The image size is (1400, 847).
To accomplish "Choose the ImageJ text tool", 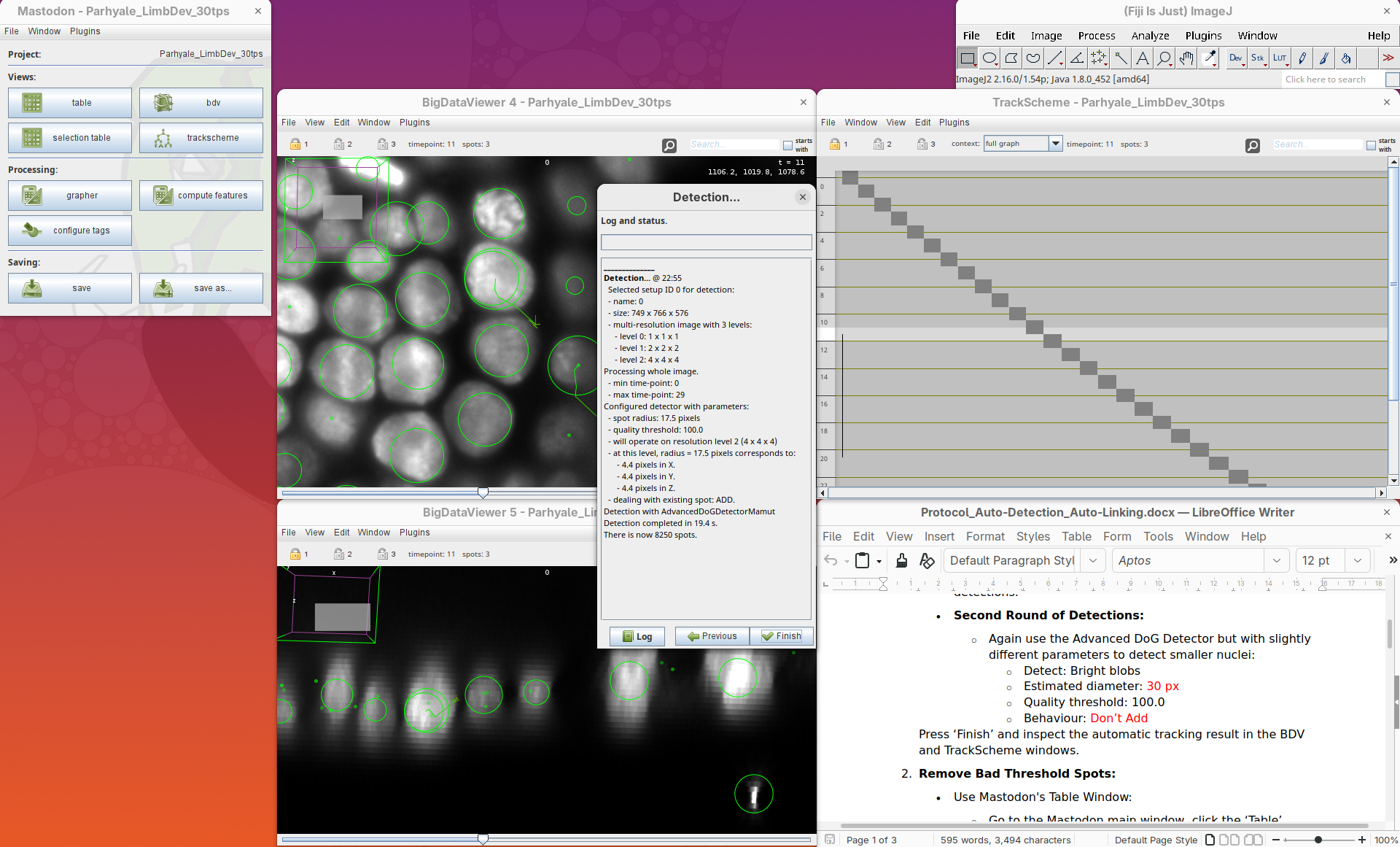I will (1143, 58).
